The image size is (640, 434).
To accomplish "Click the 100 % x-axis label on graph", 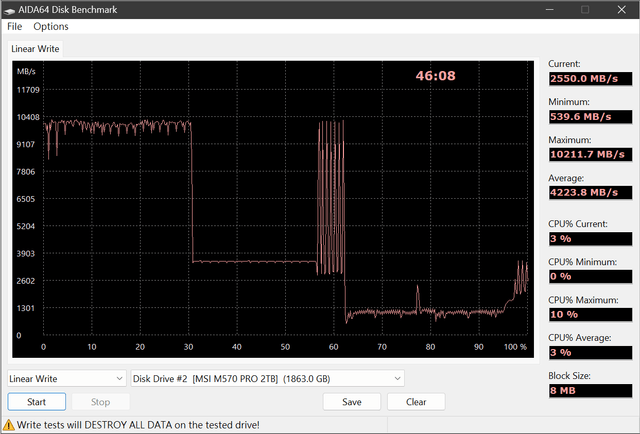I will tap(515, 347).
